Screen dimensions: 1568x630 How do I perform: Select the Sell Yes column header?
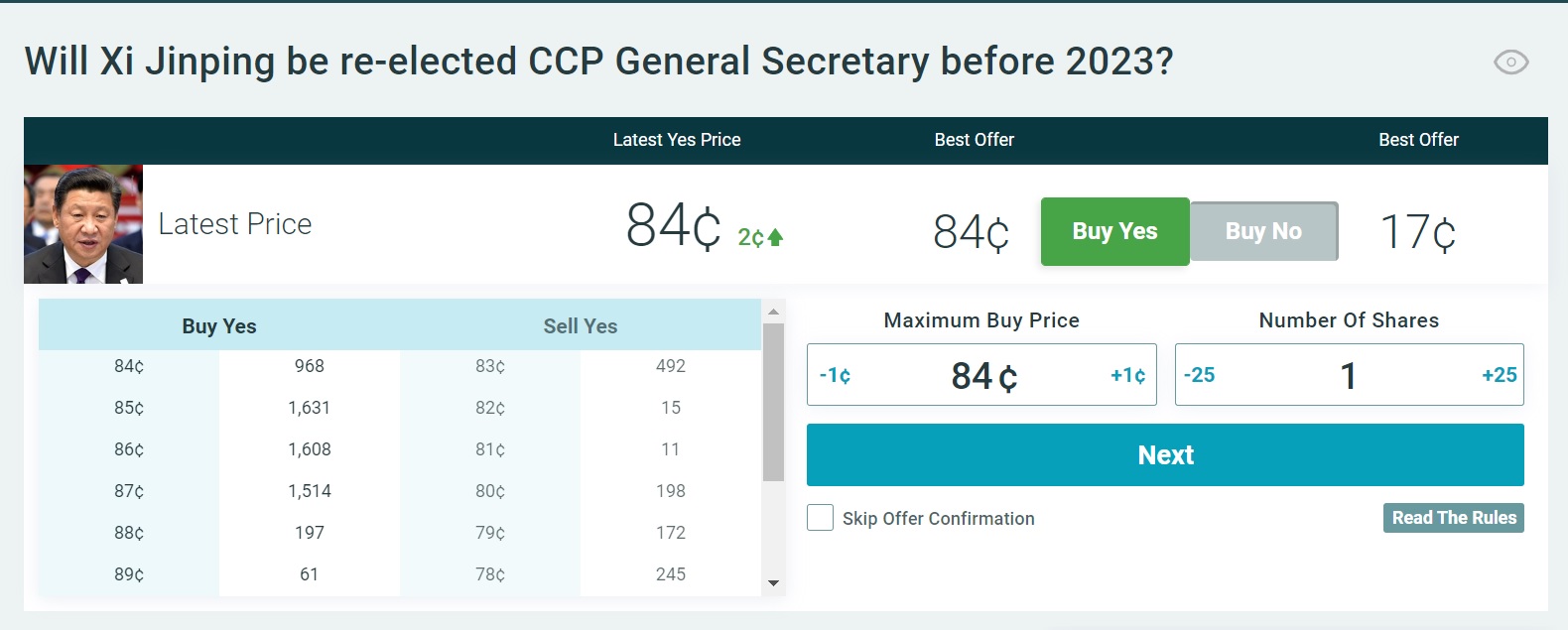tap(581, 326)
